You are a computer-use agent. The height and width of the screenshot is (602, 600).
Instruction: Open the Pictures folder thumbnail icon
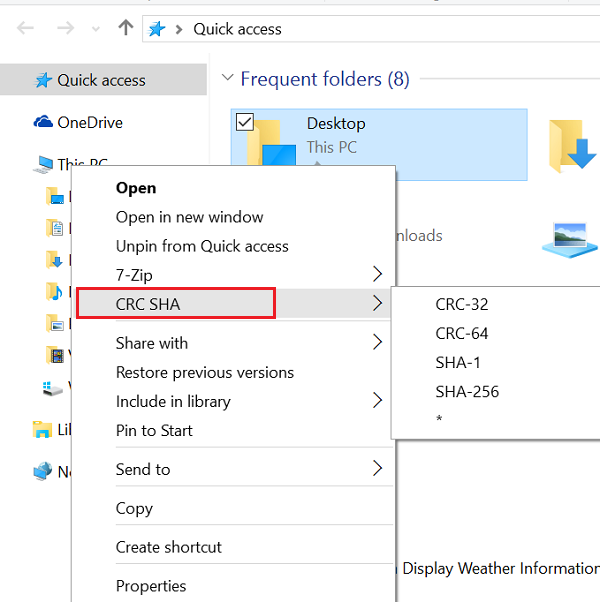[570, 239]
